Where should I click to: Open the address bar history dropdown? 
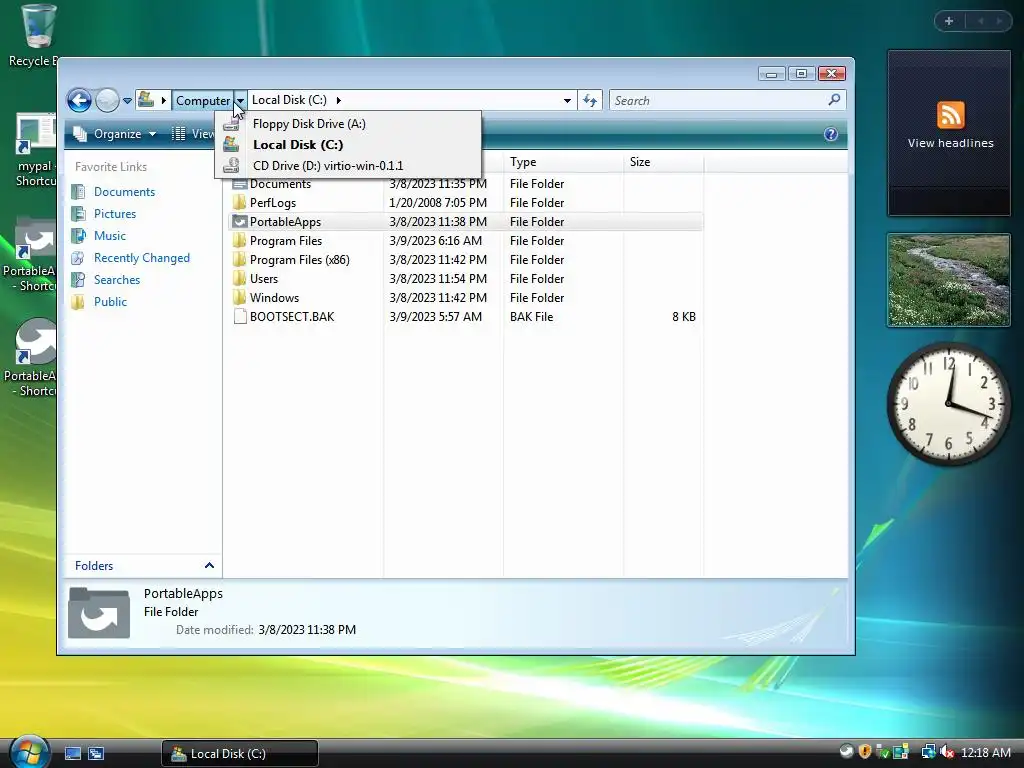(567, 101)
